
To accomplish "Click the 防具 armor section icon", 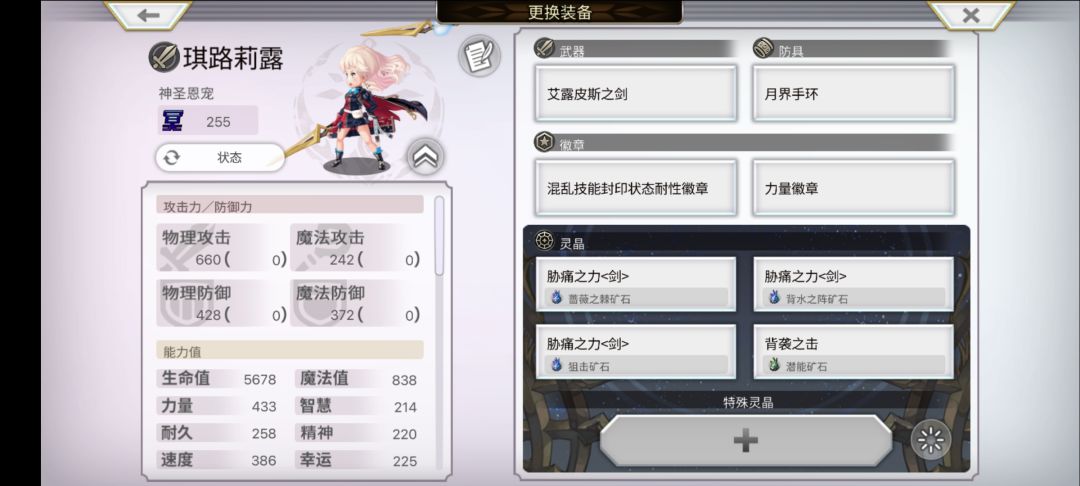I will pos(762,48).
